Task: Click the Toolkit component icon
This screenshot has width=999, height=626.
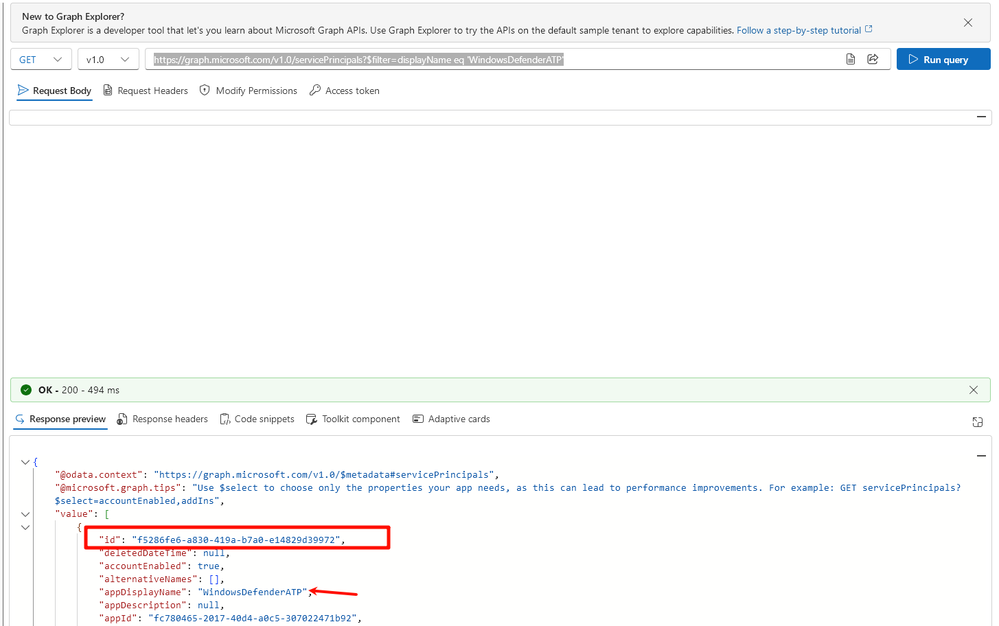Action: (312, 419)
